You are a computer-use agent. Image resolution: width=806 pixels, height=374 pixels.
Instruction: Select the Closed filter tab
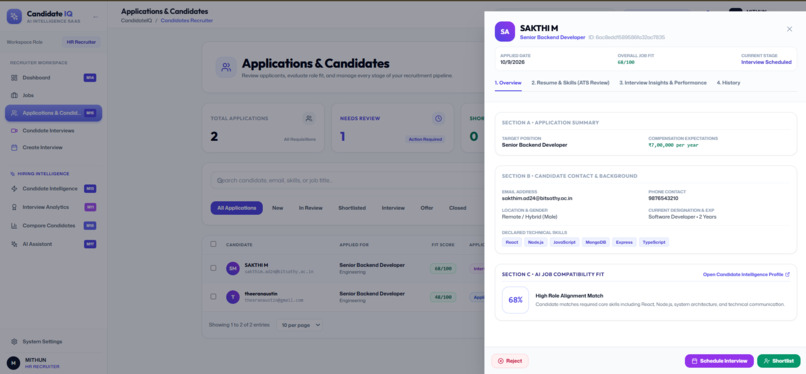point(457,208)
